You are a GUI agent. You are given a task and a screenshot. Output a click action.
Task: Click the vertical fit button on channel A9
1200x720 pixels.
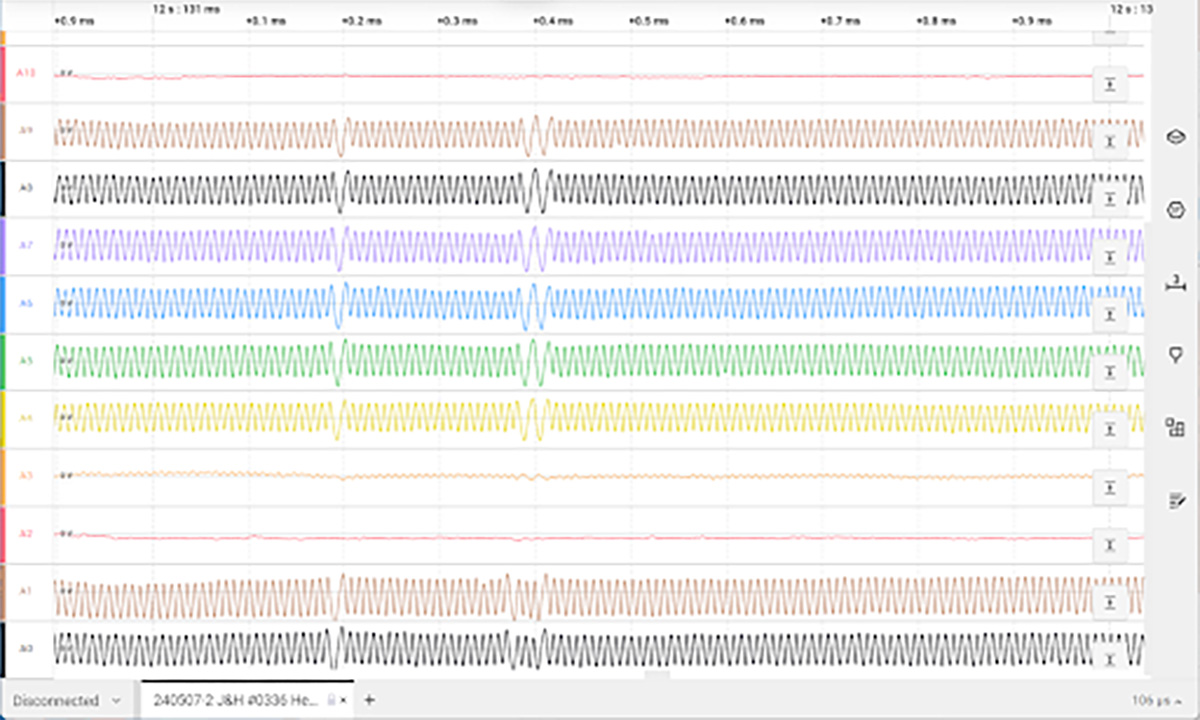[x=1109, y=142]
